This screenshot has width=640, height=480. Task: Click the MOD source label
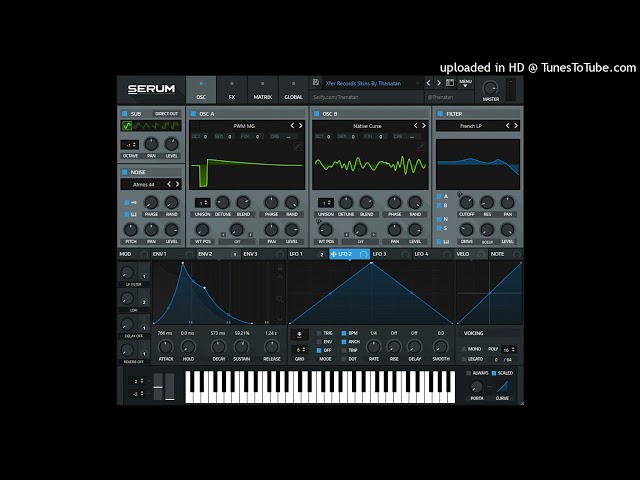point(125,254)
